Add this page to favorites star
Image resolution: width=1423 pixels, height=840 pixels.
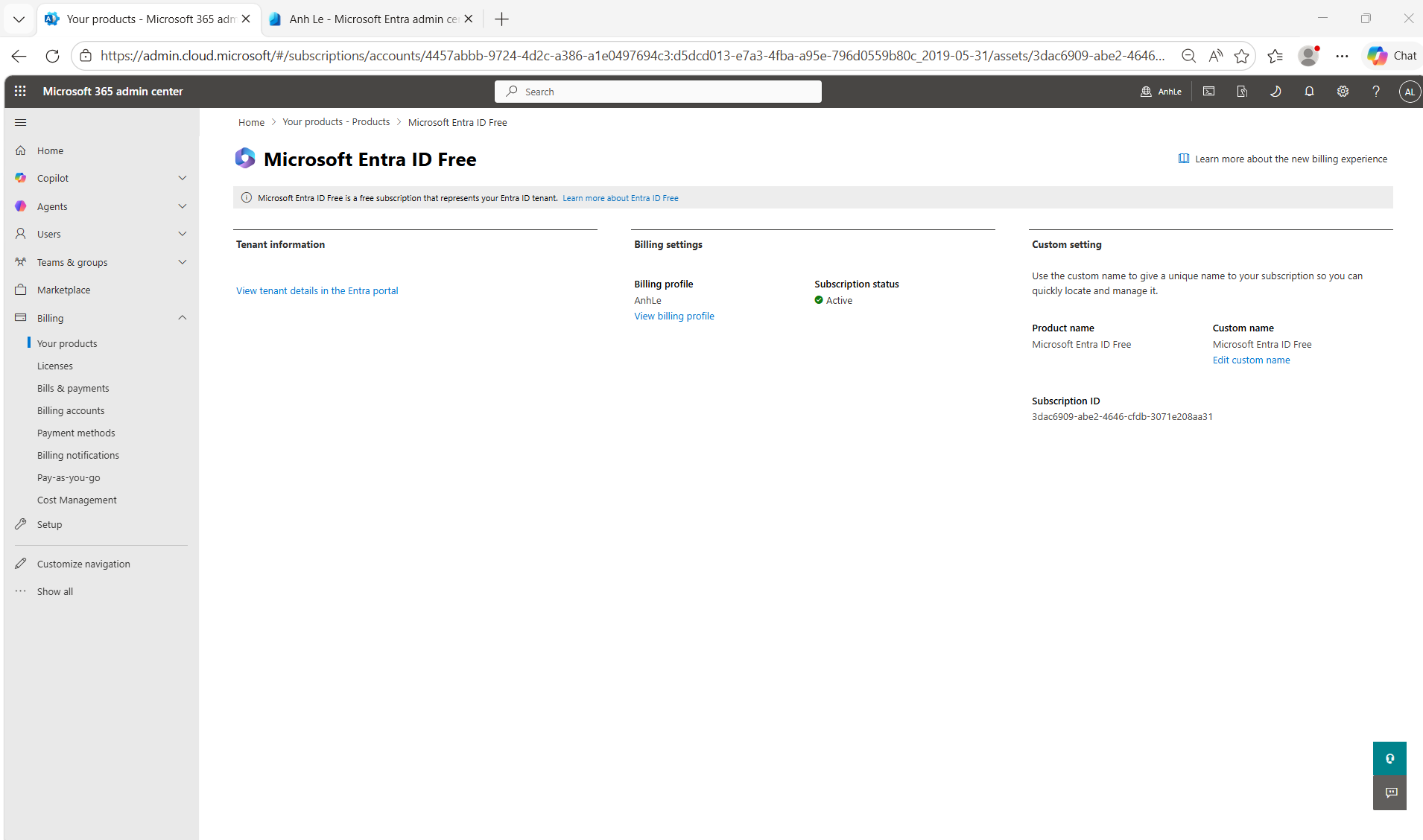pos(1241,56)
